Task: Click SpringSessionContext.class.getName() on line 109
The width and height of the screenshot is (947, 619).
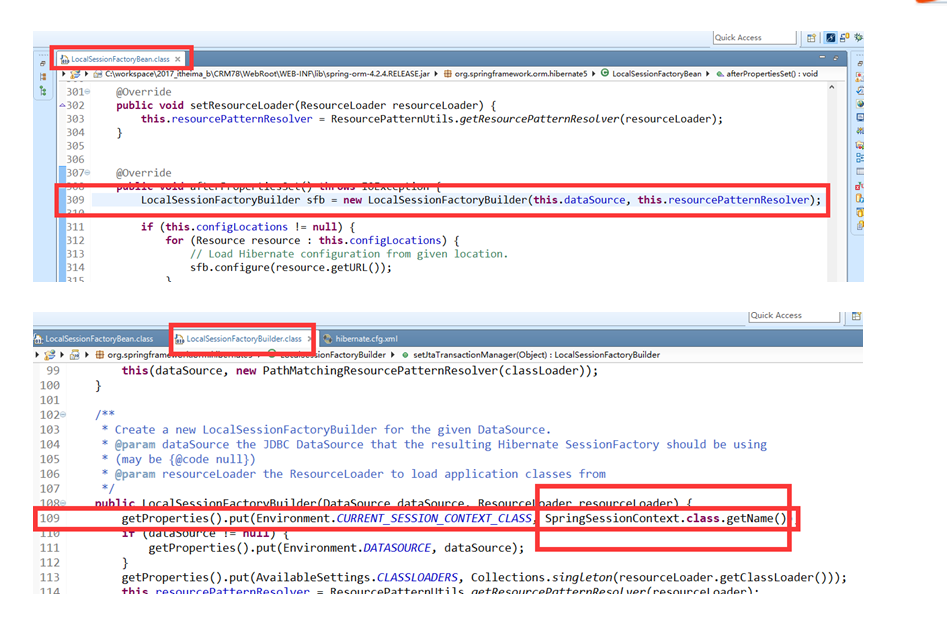Action: [x=666, y=519]
